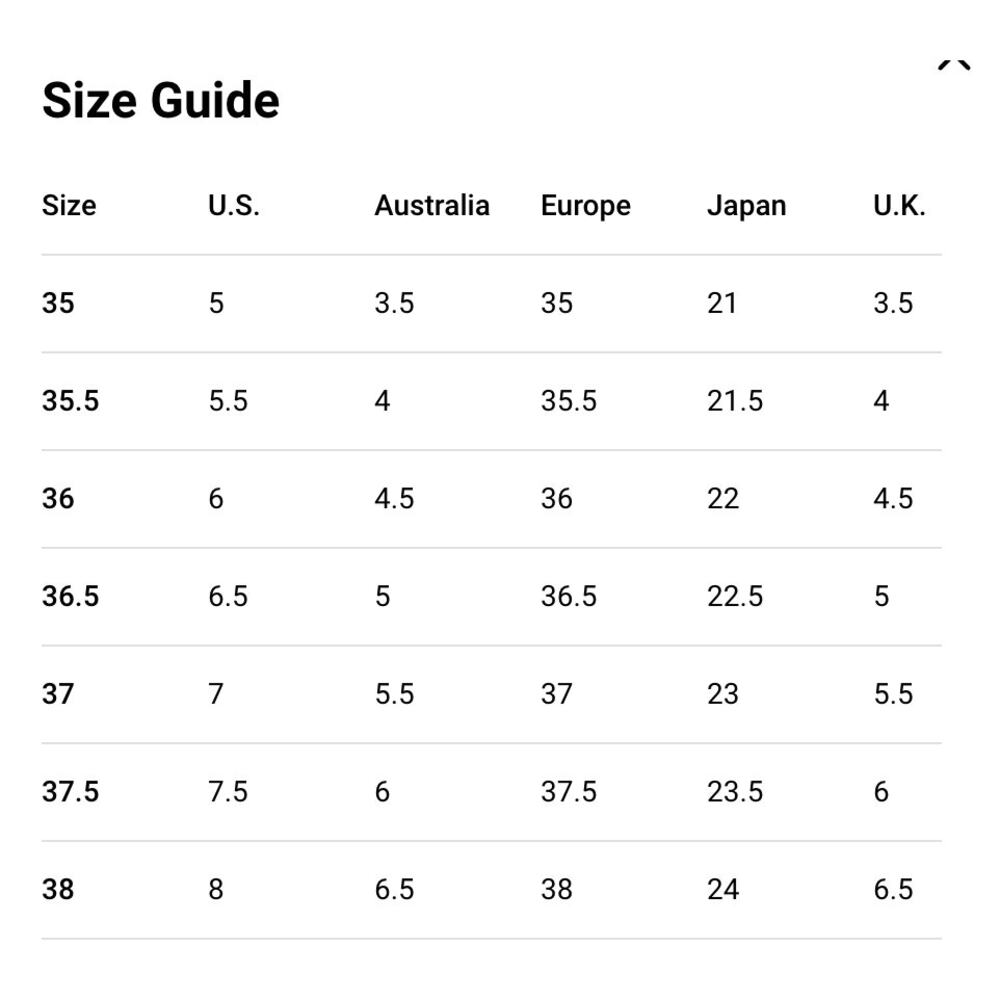The width and height of the screenshot is (1000, 1000).
Task: Click the Europe column header
Action: [x=586, y=206]
